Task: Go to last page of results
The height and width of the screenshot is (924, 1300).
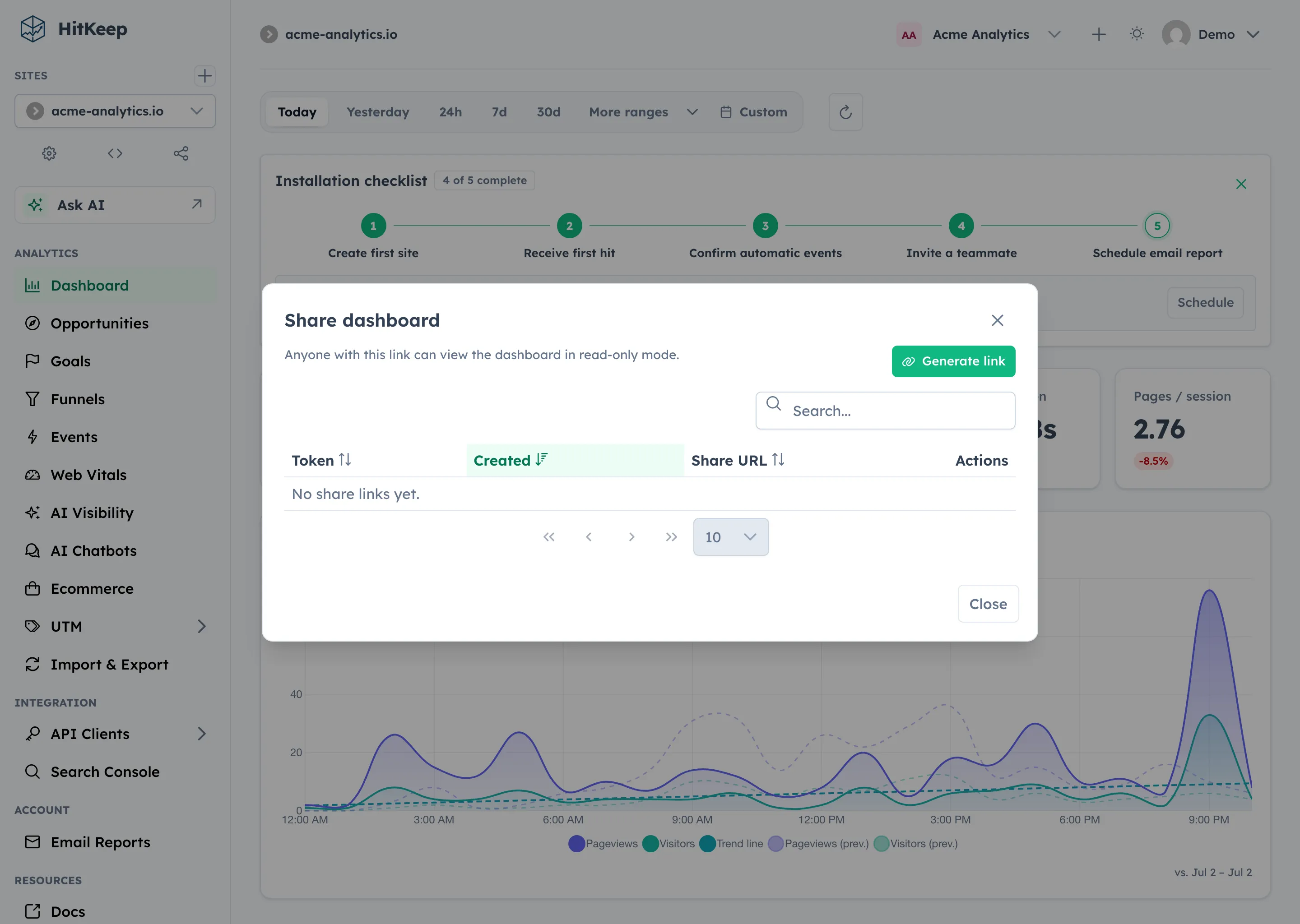Action: [672, 537]
